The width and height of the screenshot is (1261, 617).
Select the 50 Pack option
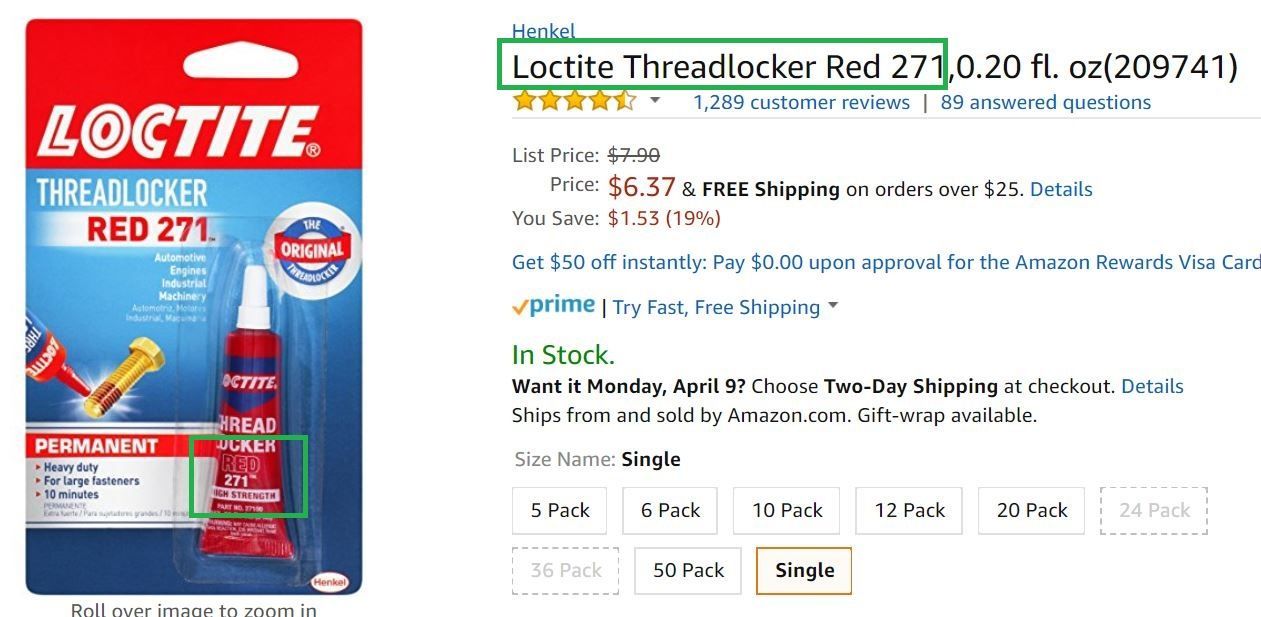pyautogui.click(x=688, y=571)
